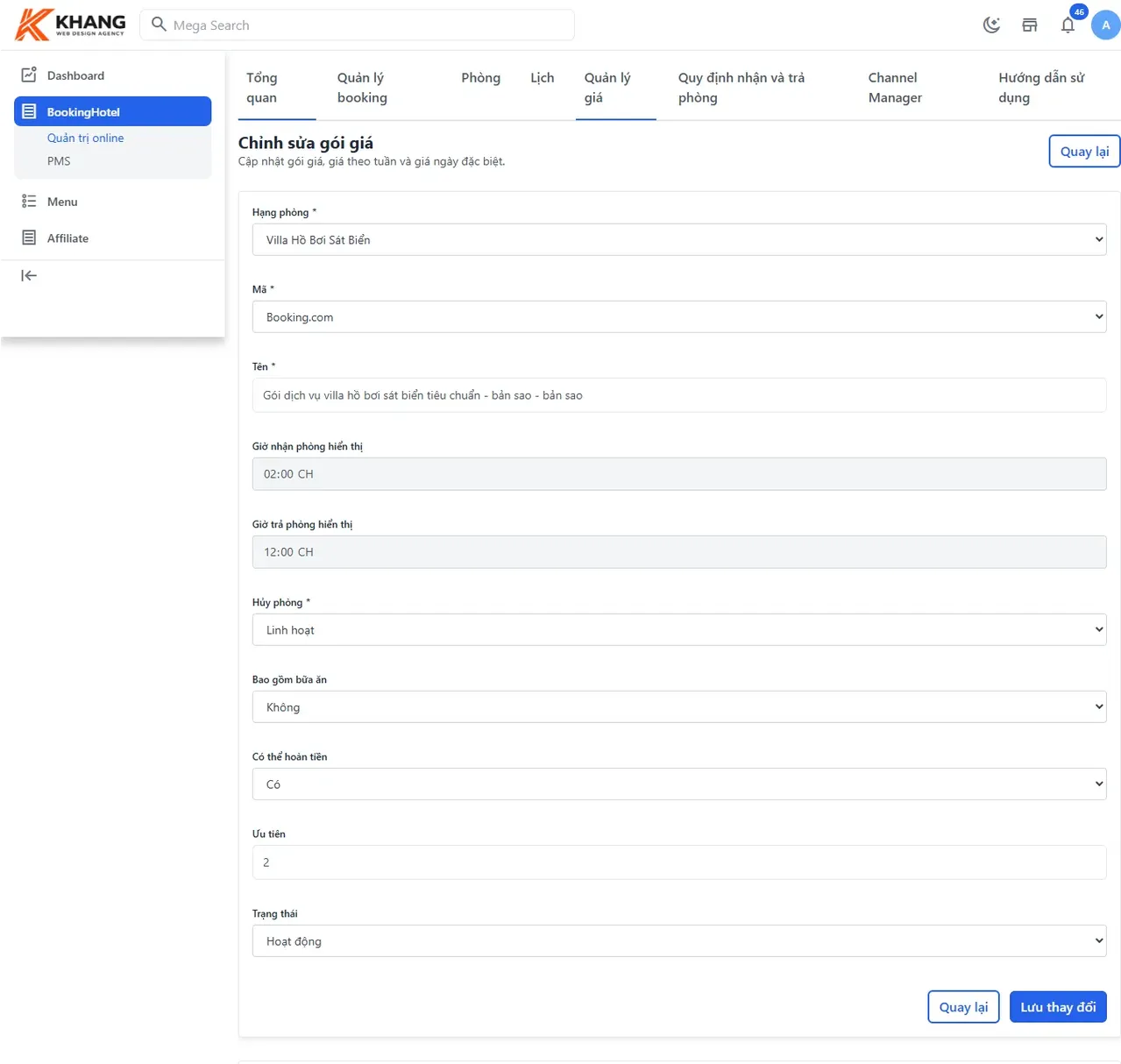Viewport: 1121px width, 1064px height.
Task: Expand the Có thể hoàn tiền dropdown
Action: click(x=679, y=784)
